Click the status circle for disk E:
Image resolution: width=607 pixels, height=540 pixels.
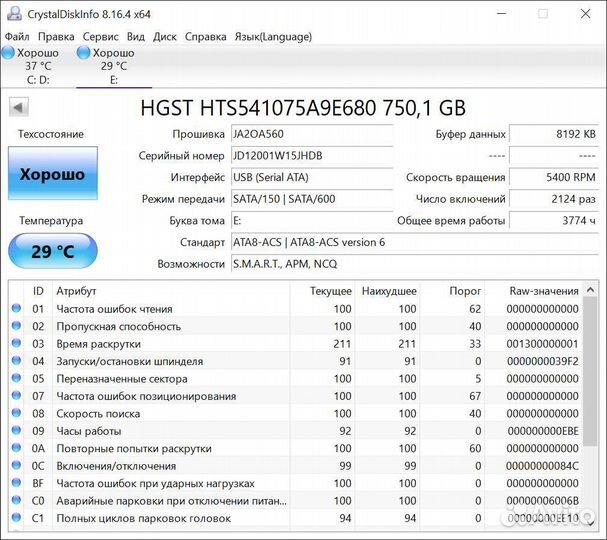click(x=83, y=52)
